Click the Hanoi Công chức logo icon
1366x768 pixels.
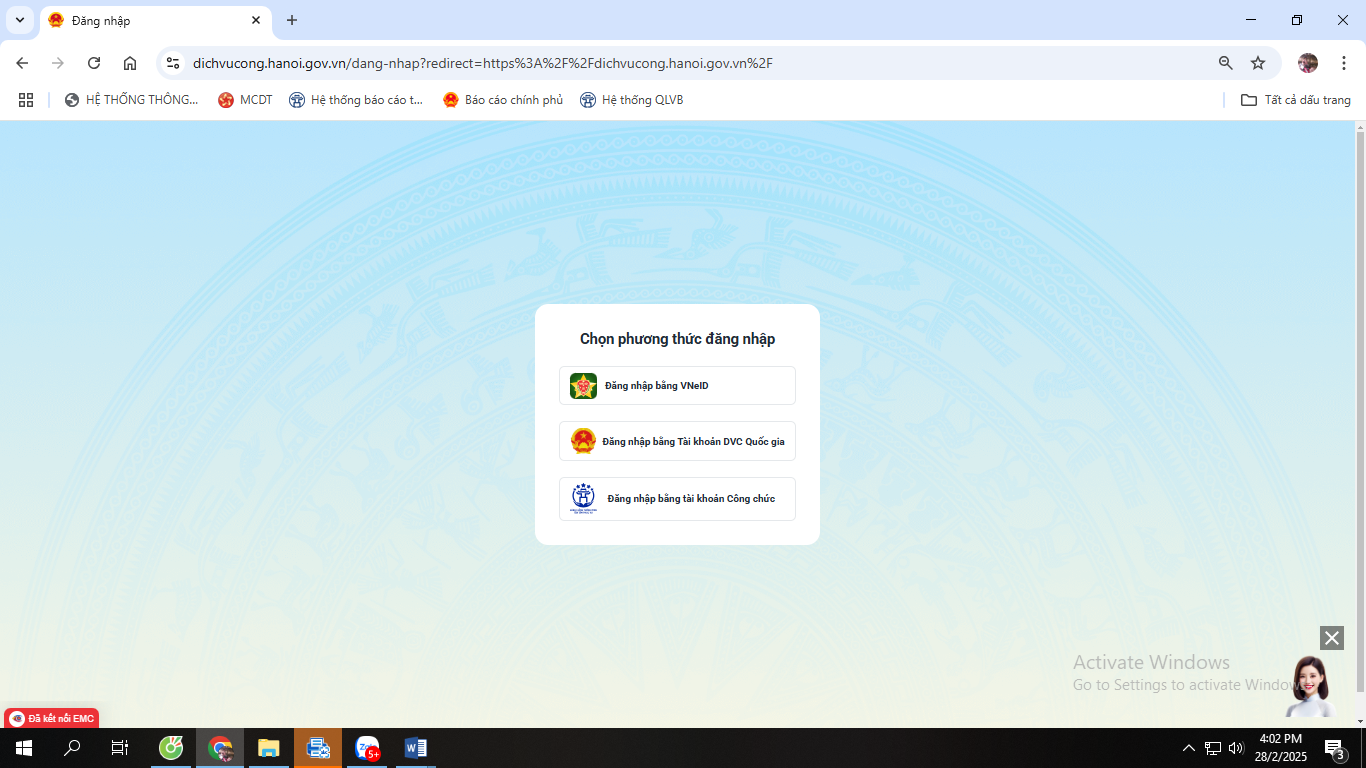click(x=583, y=498)
